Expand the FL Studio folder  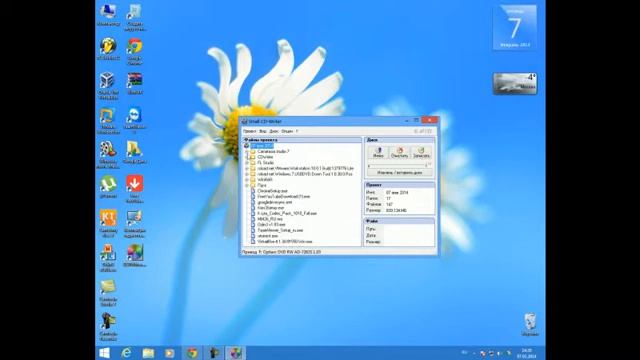[x=247, y=163]
